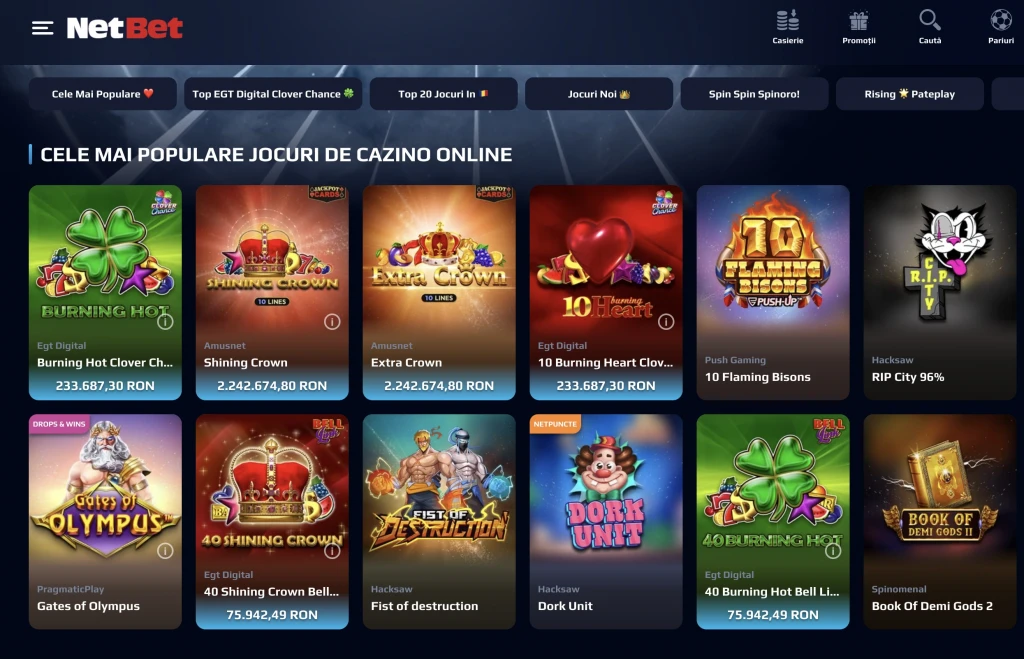1024x659 pixels.
Task: Select Top 20 Jocuri In category
Action: click(443, 94)
